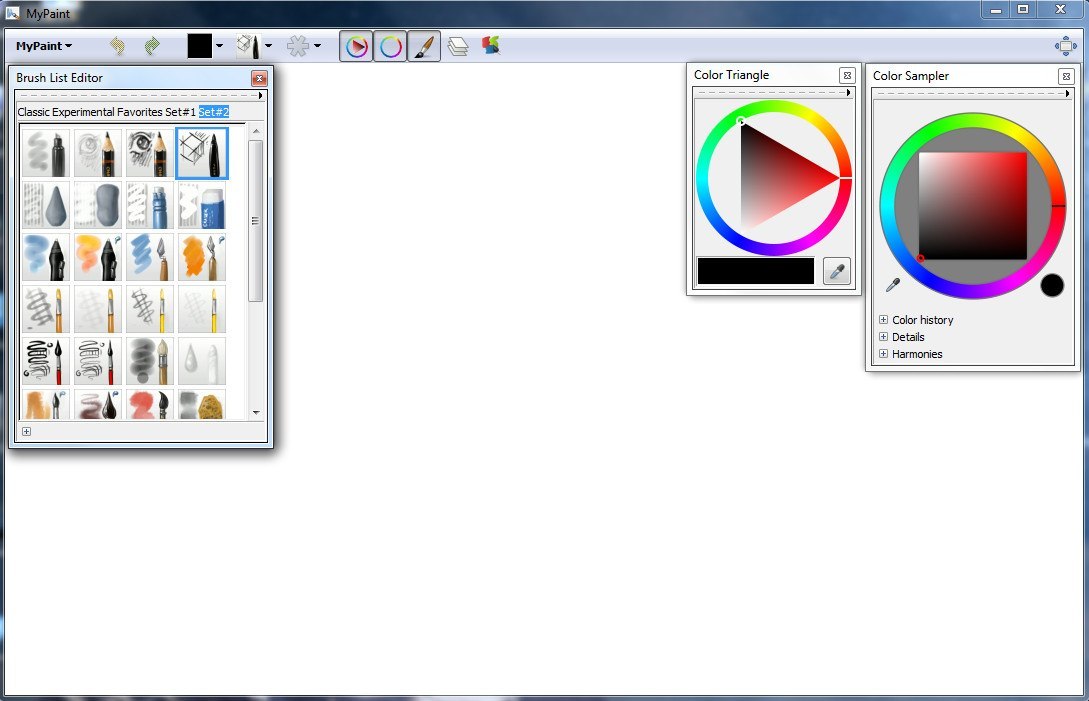
Task: Click the eyedropper in the Color Sampler
Action: (x=893, y=285)
